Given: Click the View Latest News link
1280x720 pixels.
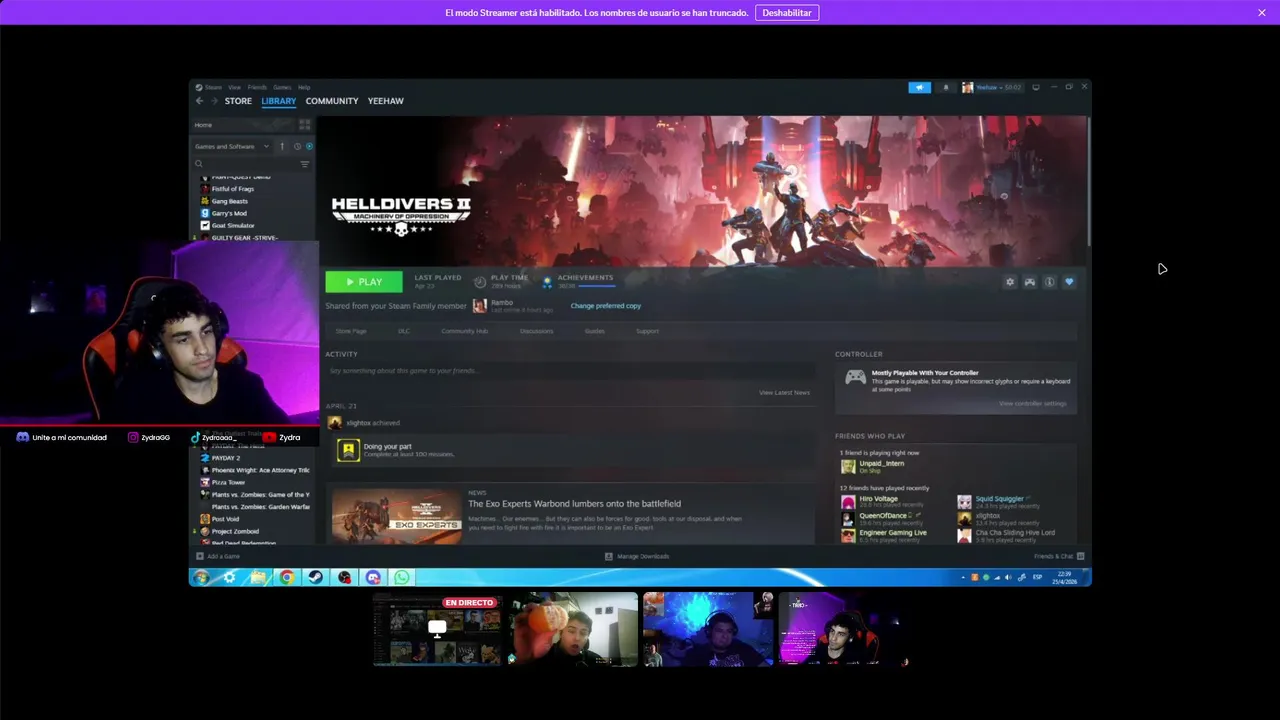Looking at the screenshot, I should [x=784, y=393].
